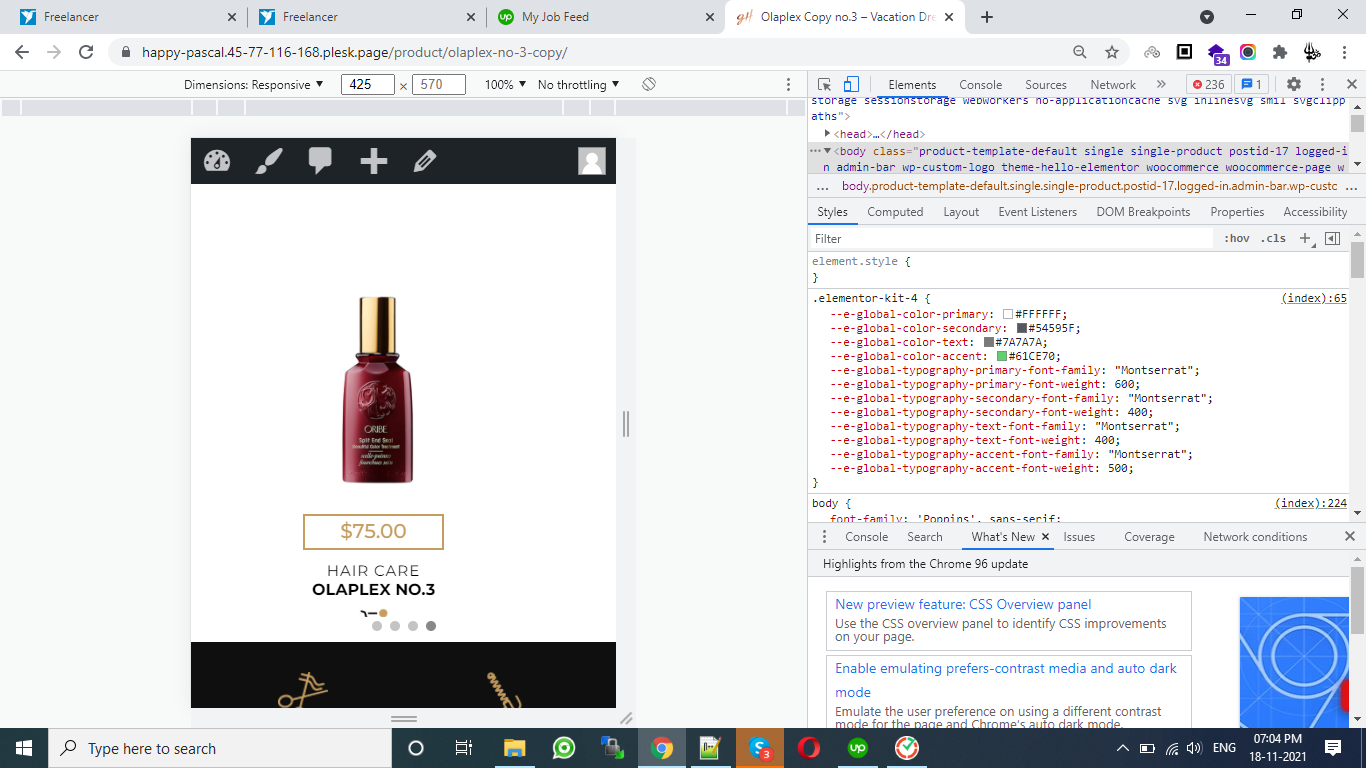The height and width of the screenshot is (768, 1366).
Task: Click the #54595F secondary color swatch
Action: 1022,328
